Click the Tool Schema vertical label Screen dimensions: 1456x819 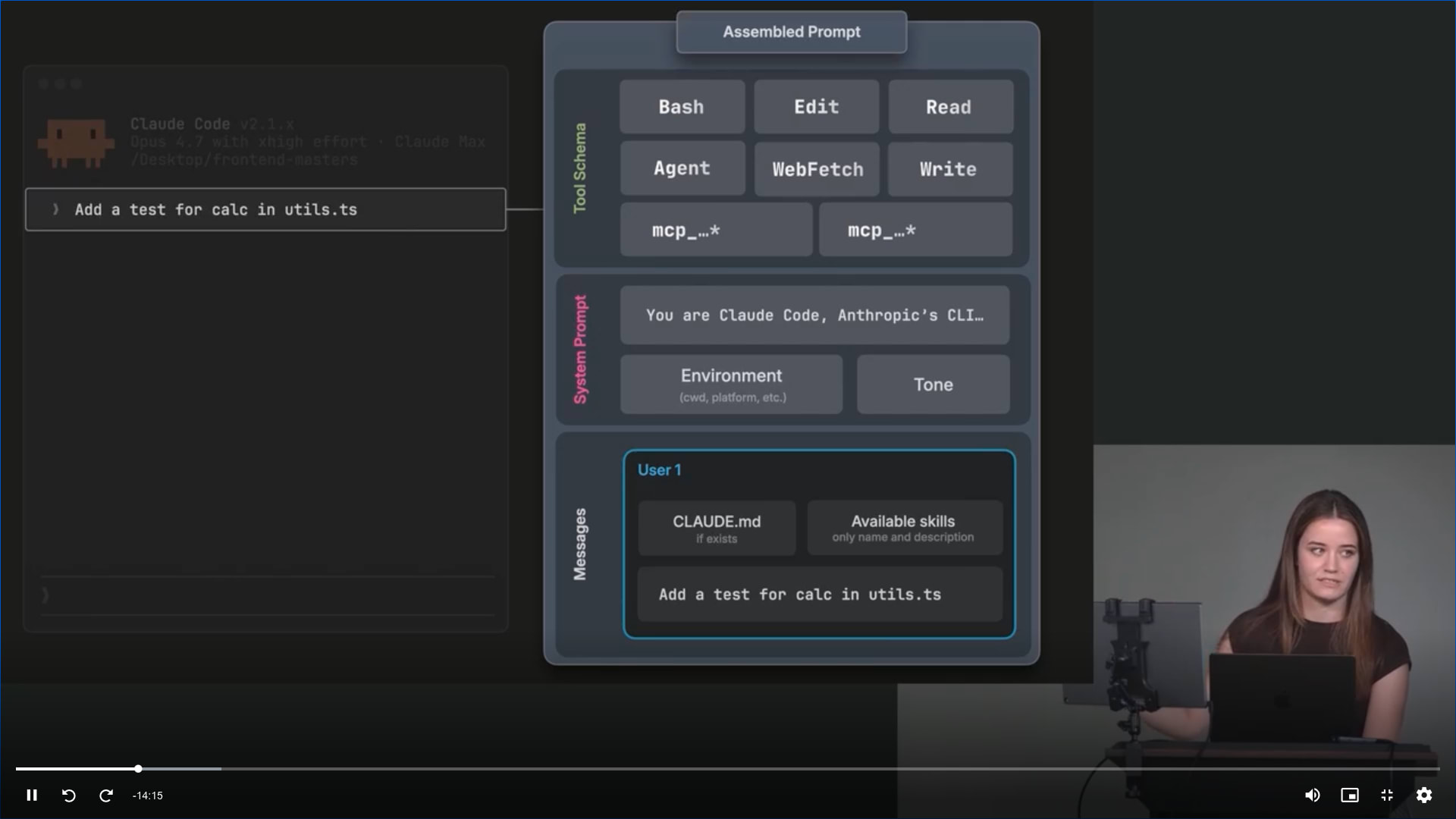coord(580,168)
